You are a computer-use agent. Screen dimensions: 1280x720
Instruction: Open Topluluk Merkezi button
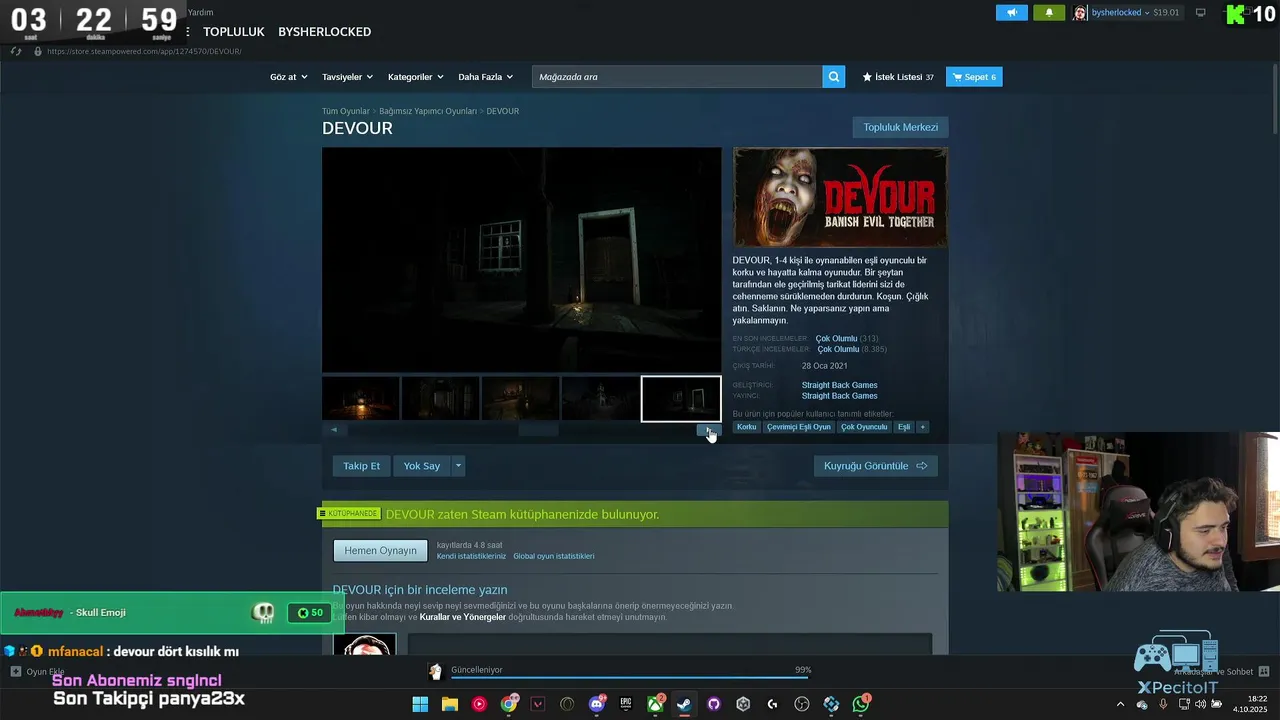coord(900,127)
